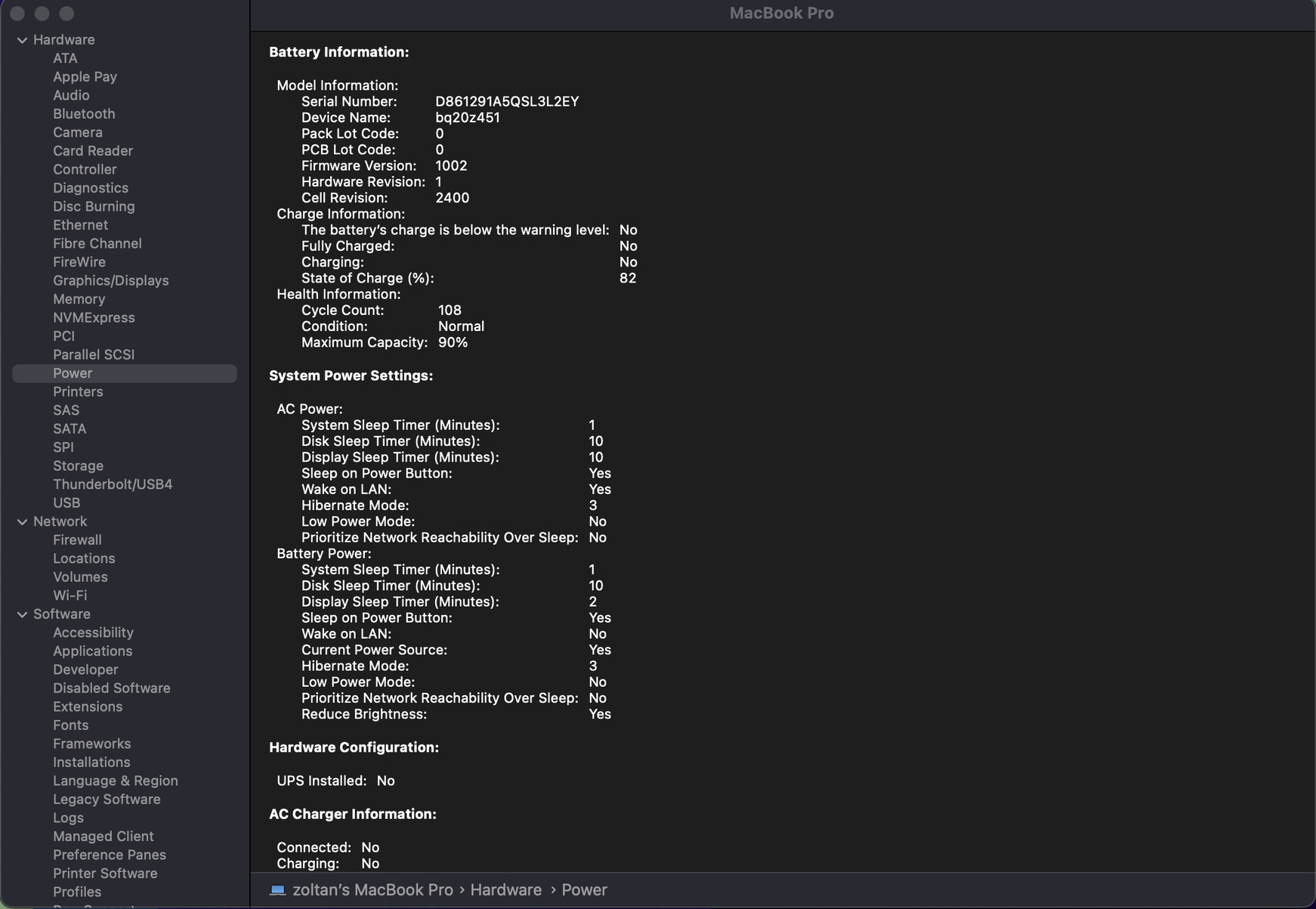This screenshot has width=1316, height=909.
Task: Collapse the Software section
Action: [x=22, y=615]
